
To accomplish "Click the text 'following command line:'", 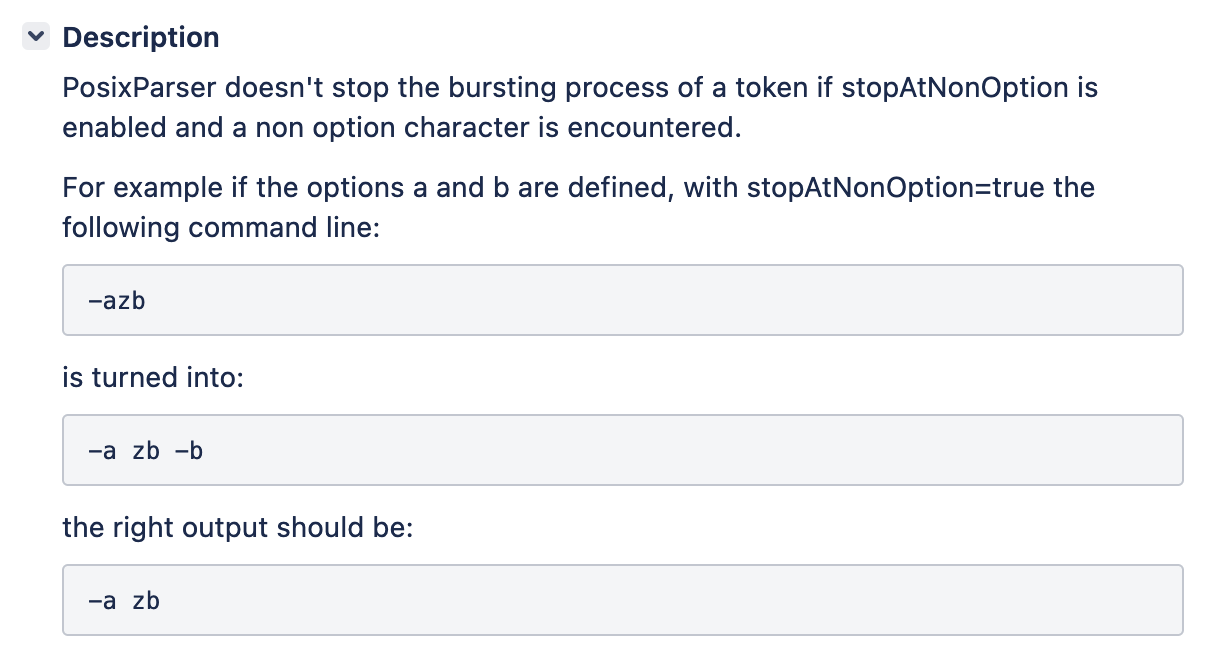I will pyautogui.click(x=221, y=227).
